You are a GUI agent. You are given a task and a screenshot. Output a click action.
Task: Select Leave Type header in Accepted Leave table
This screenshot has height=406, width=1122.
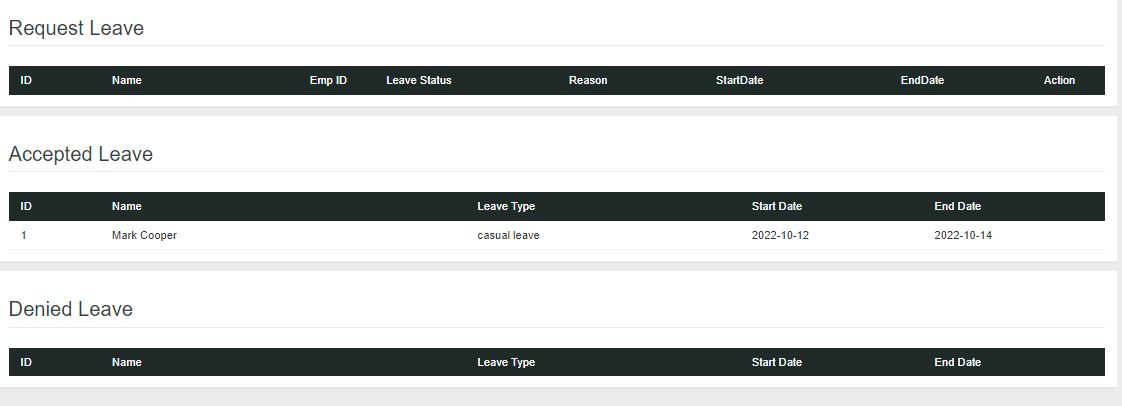point(506,207)
